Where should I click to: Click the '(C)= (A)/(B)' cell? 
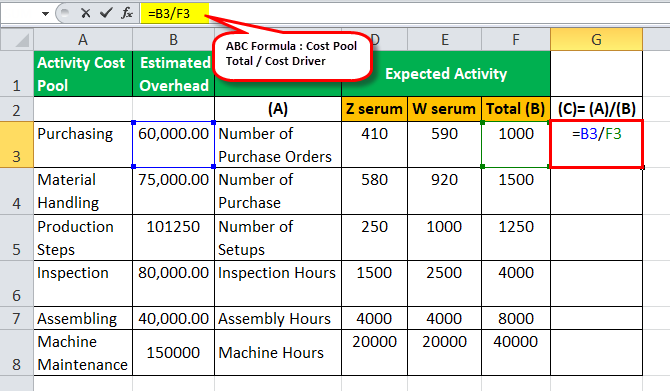tap(597, 109)
